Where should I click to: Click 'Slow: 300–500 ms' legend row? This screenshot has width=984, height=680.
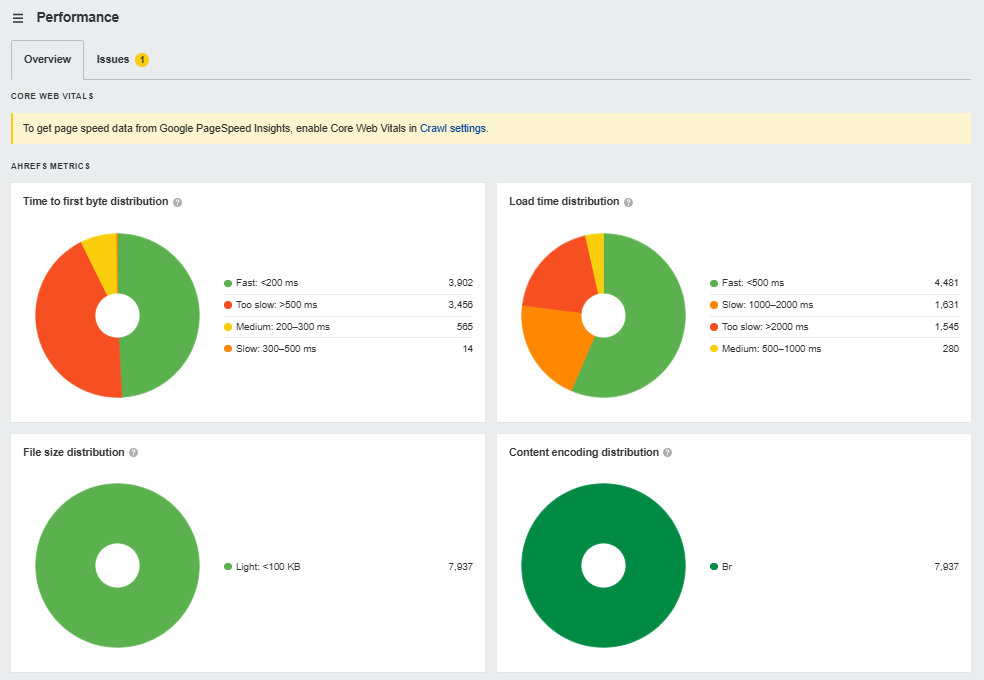[276, 349]
